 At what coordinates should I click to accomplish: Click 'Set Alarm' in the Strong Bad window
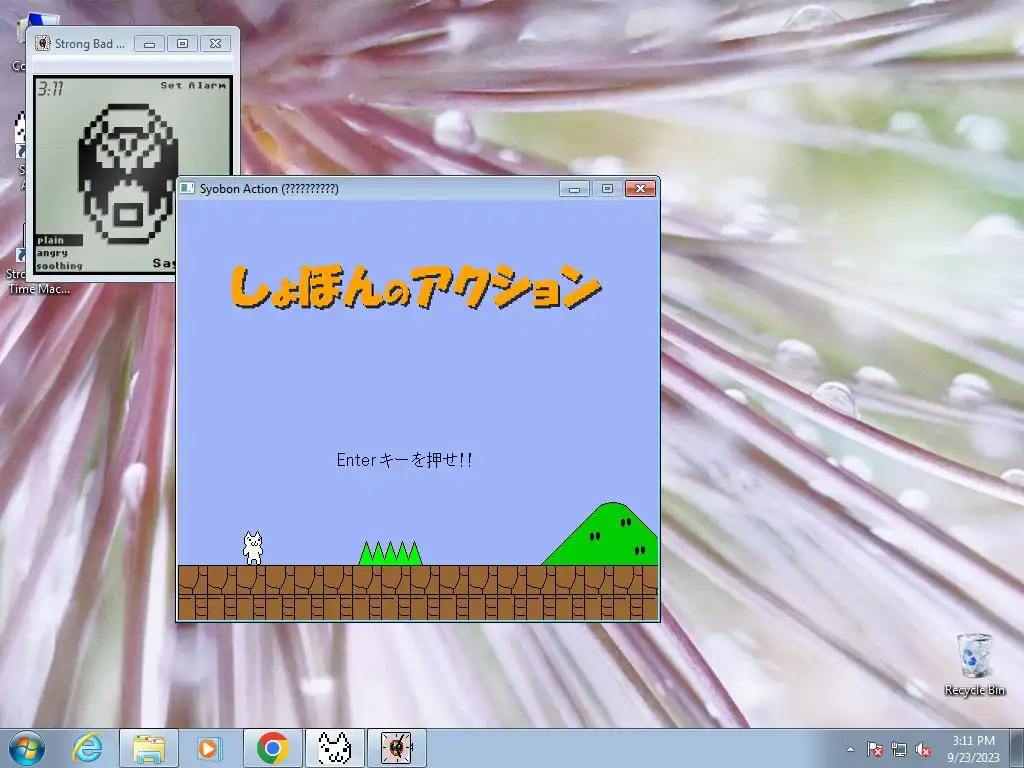[193, 86]
